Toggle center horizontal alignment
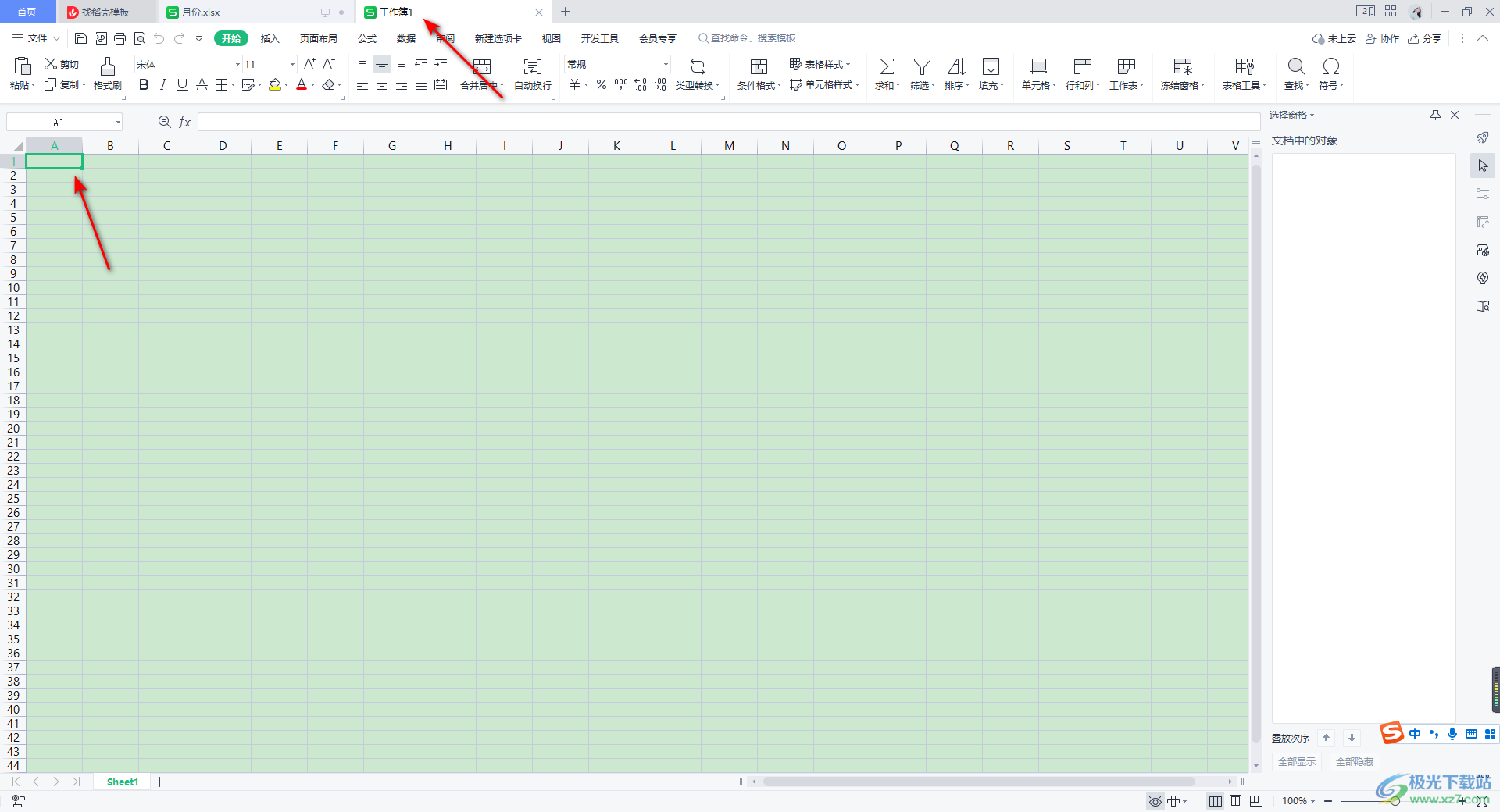Image resolution: width=1500 pixels, height=812 pixels. click(x=382, y=84)
